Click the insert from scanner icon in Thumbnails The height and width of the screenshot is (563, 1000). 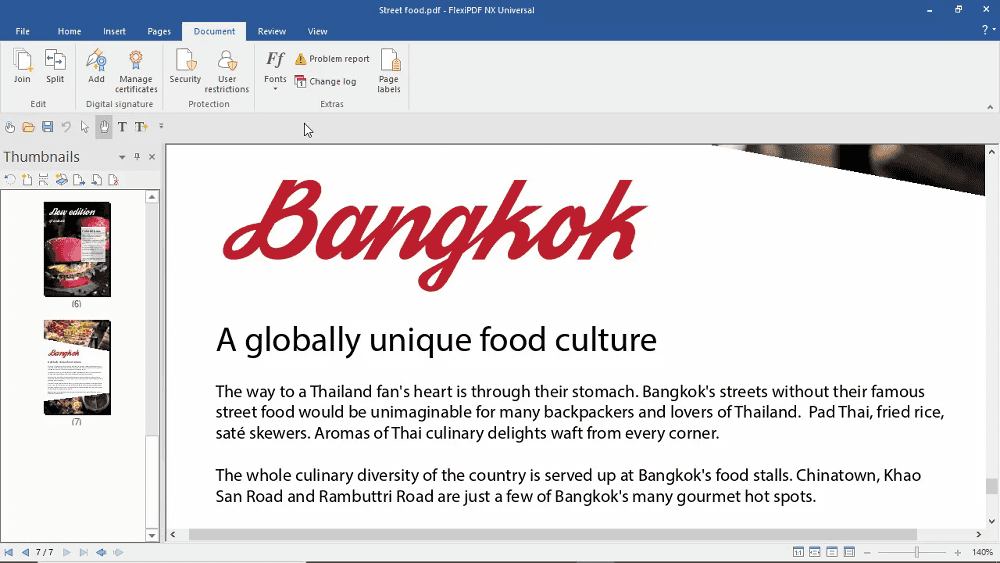61,180
